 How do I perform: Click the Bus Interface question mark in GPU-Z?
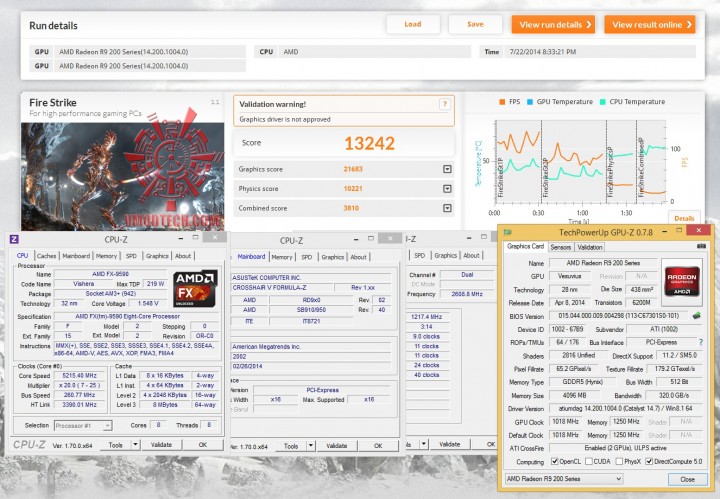701,342
